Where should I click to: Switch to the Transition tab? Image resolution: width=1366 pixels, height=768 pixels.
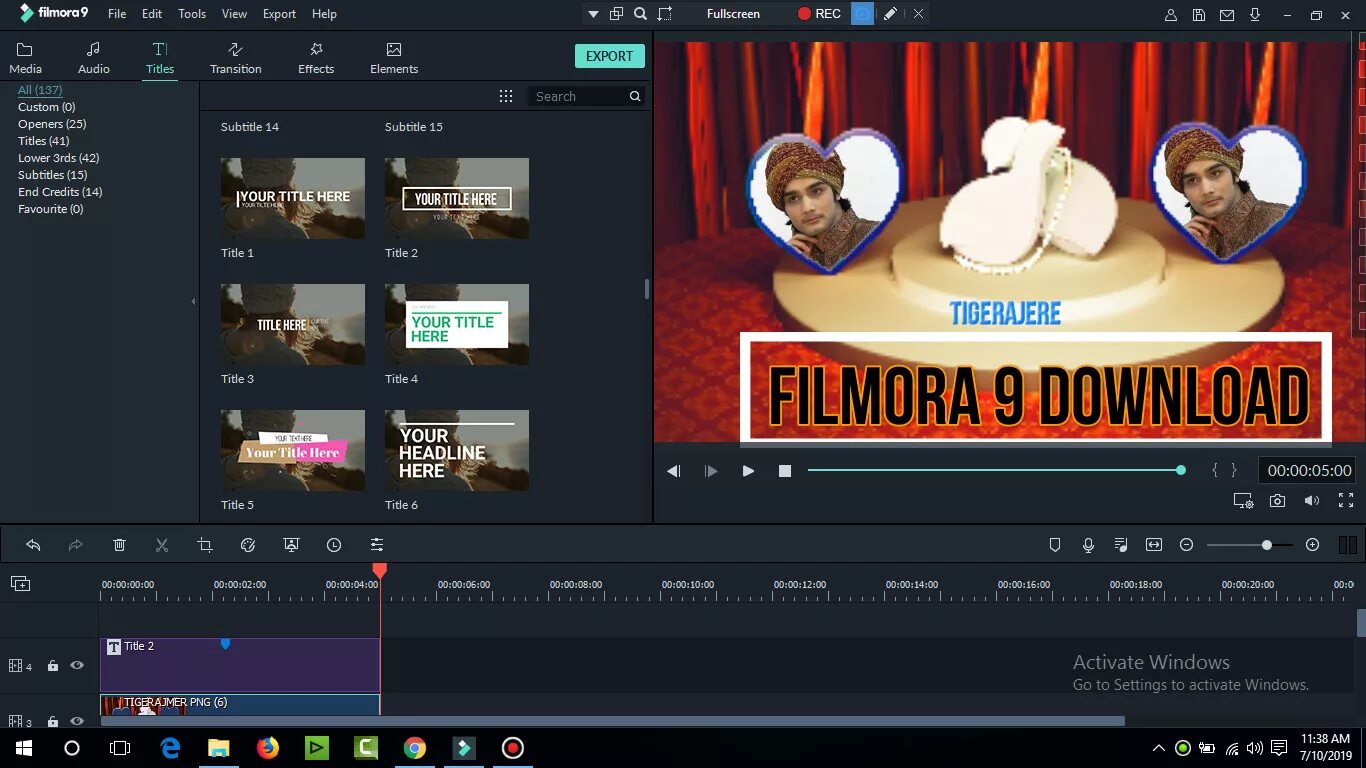[236, 59]
